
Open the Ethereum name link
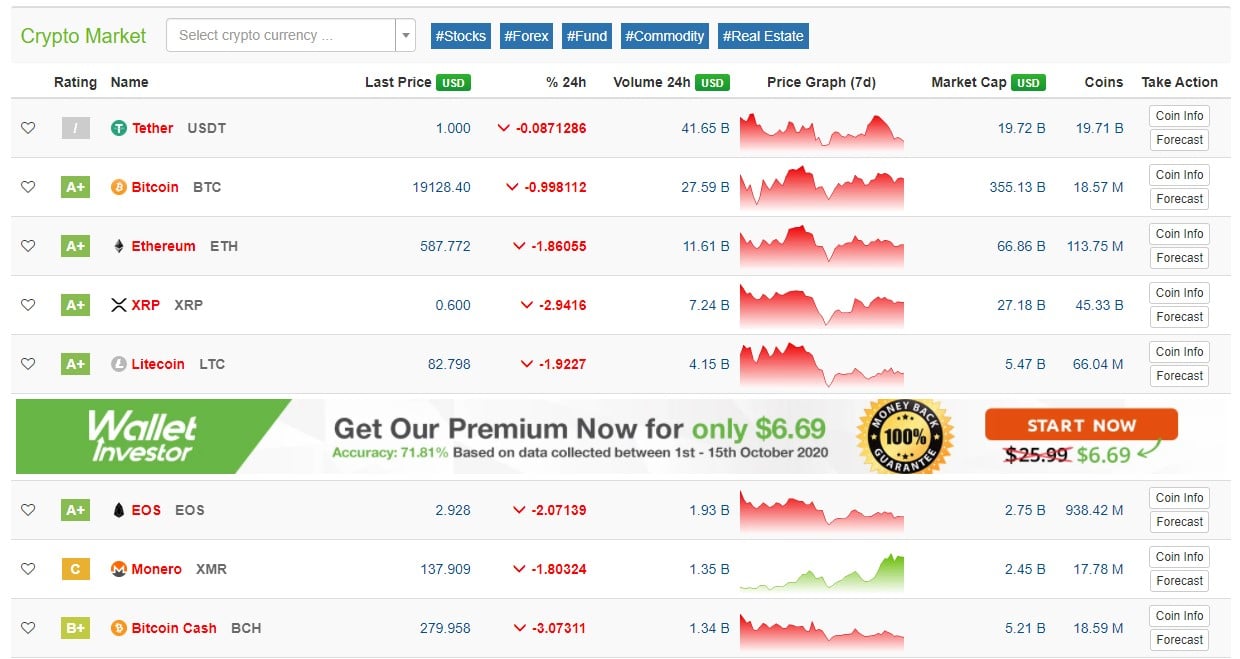pyautogui.click(x=163, y=246)
